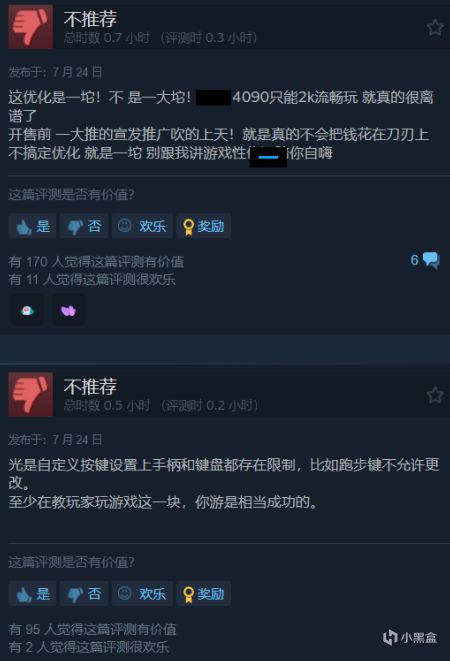Click the green-faced award icon on first review
This screenshot has width=450, height=661.
(27, 311)
